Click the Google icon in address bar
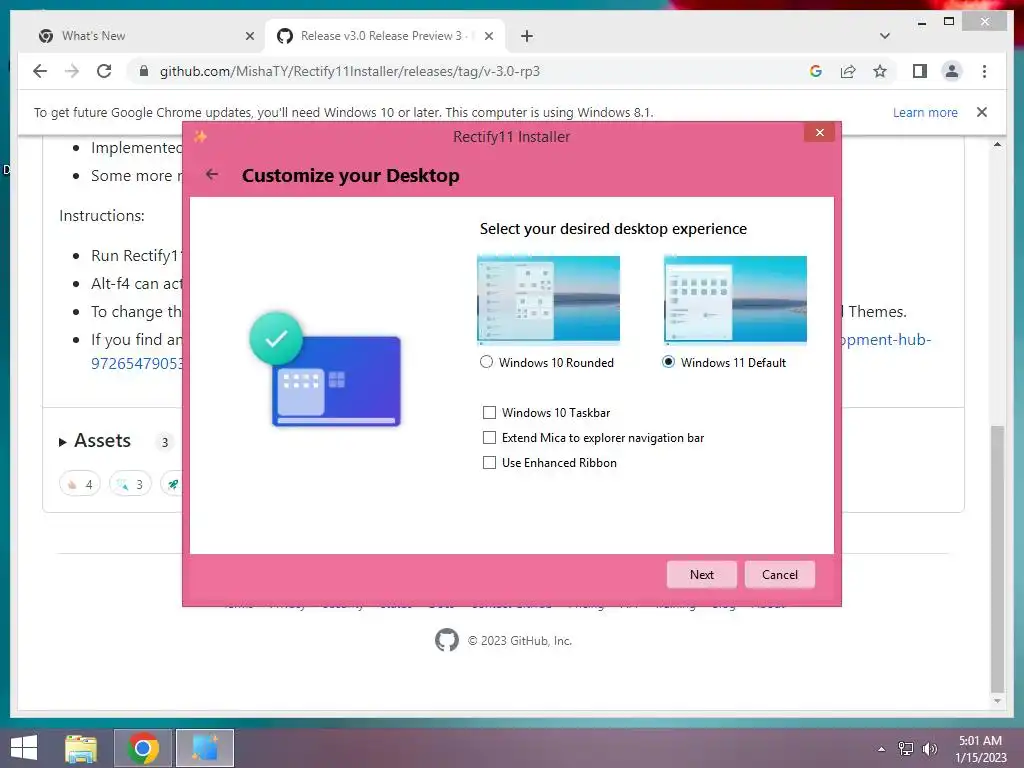The width and height of the screenshot is (1024, 768). (816, 71)
